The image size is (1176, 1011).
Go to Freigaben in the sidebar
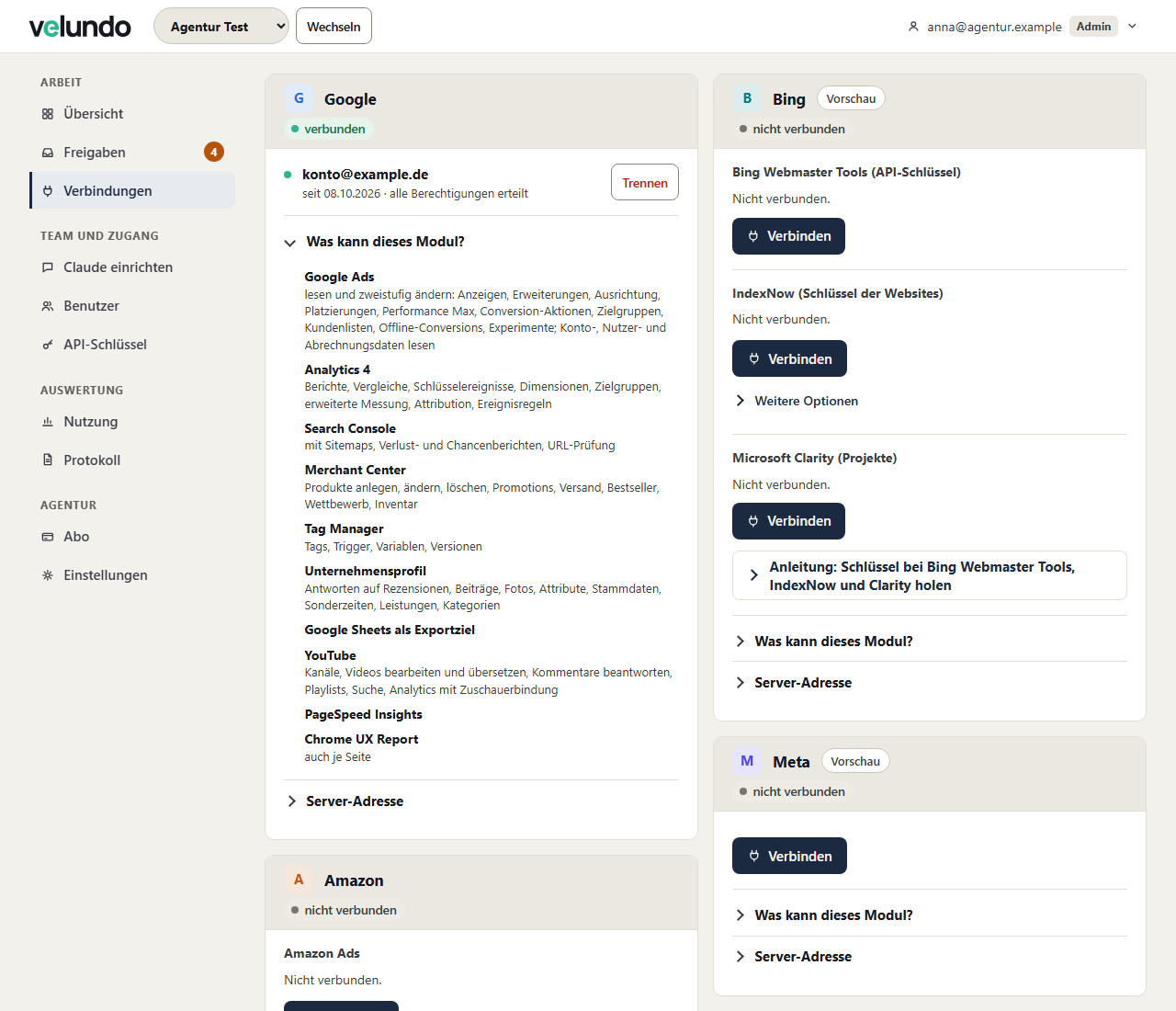pyautogui.click(x=132, y=153)
